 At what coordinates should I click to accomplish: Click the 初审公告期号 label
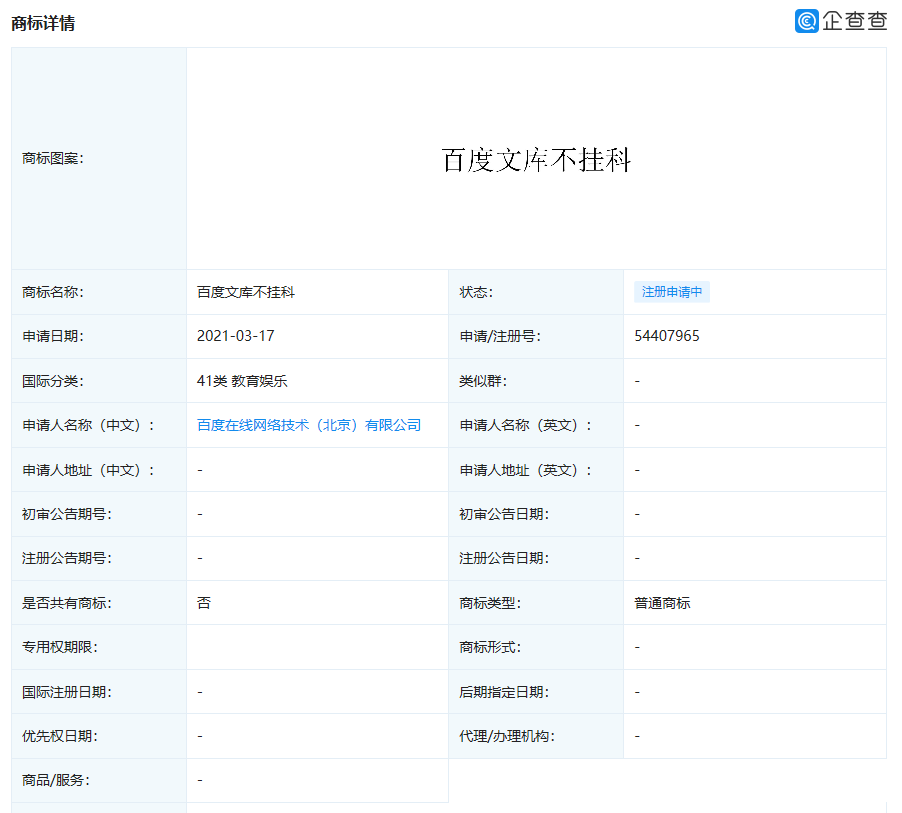67,514
